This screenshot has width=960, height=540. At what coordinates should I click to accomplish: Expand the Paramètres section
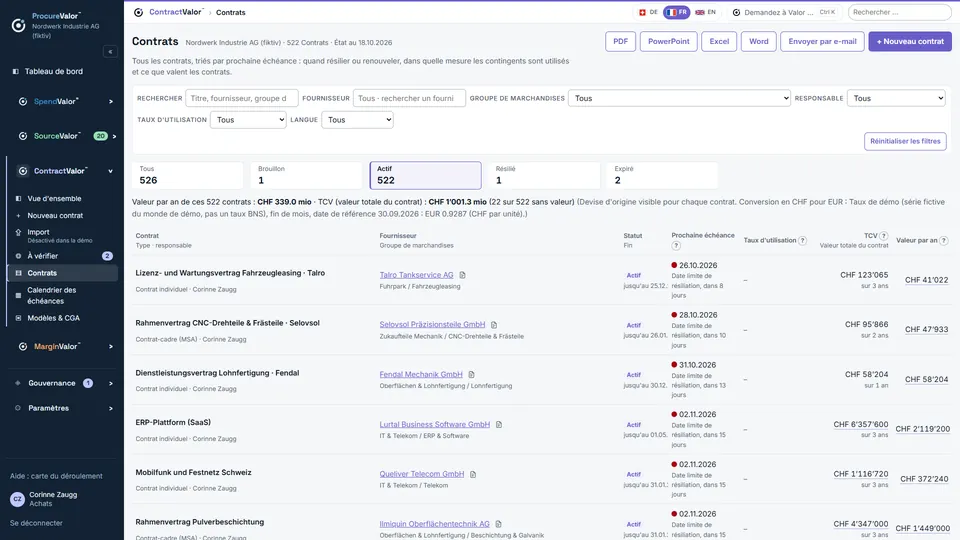point(111,408)
